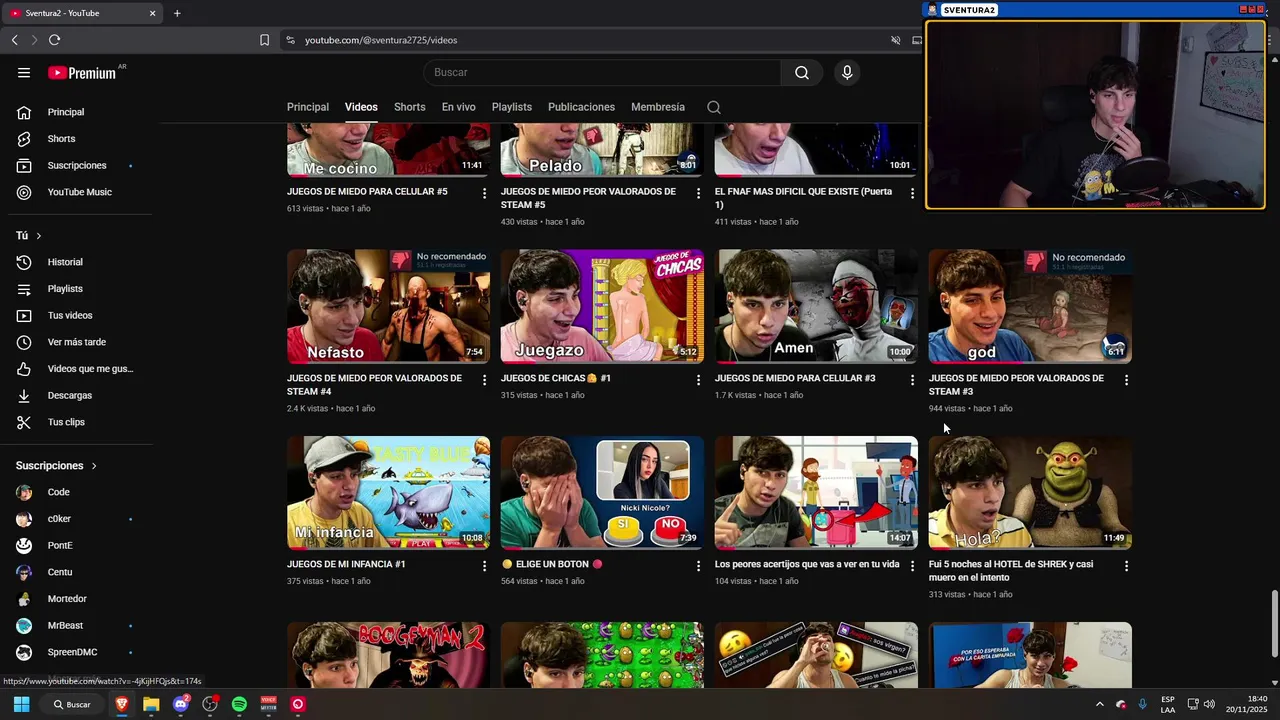Show hidden system tray icons
1280x720 pixels.
pos(1099,704)
